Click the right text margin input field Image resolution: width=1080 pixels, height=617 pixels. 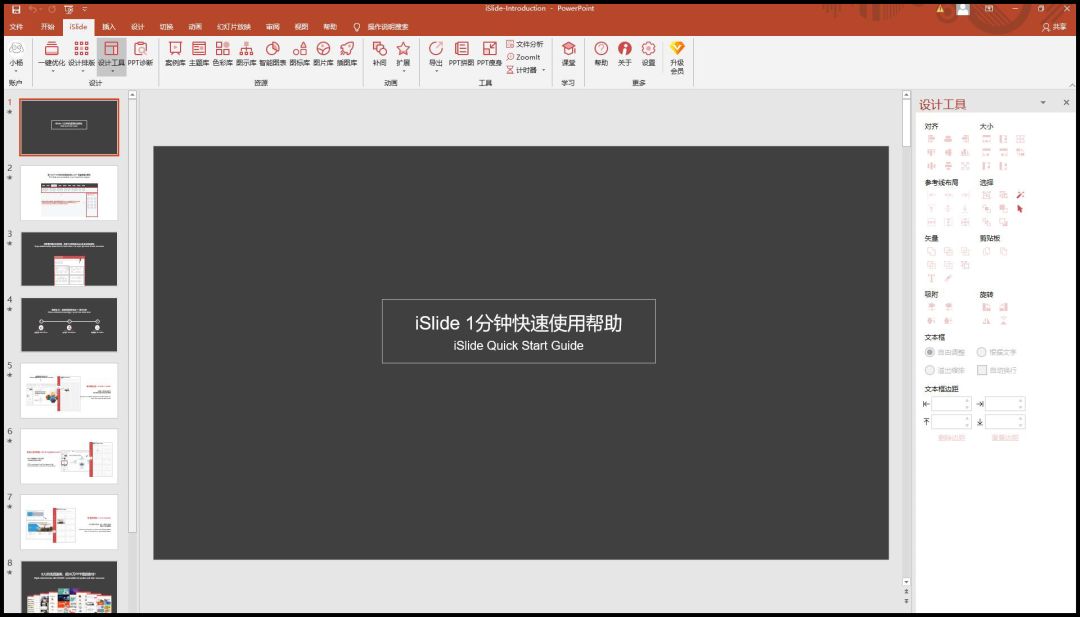tap(1005, 404)
